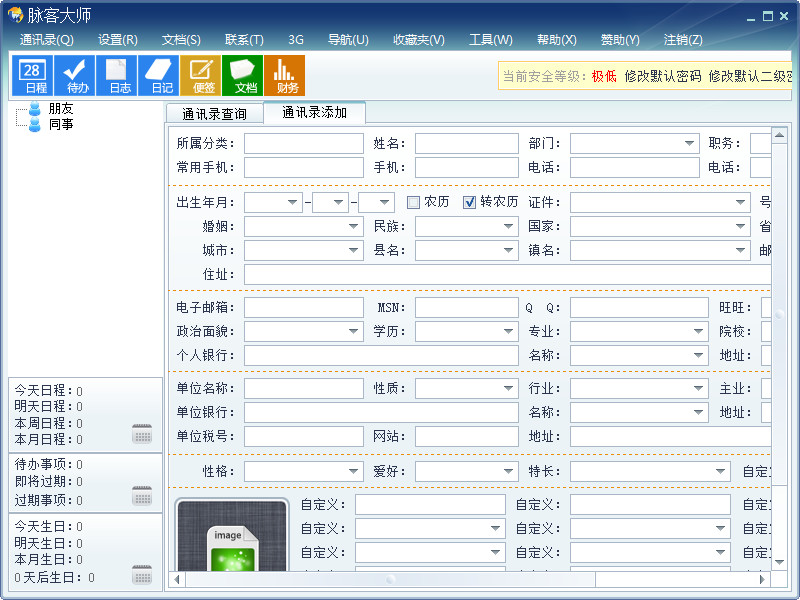
Task: Click the MSN input field
Action: (467, 308)
